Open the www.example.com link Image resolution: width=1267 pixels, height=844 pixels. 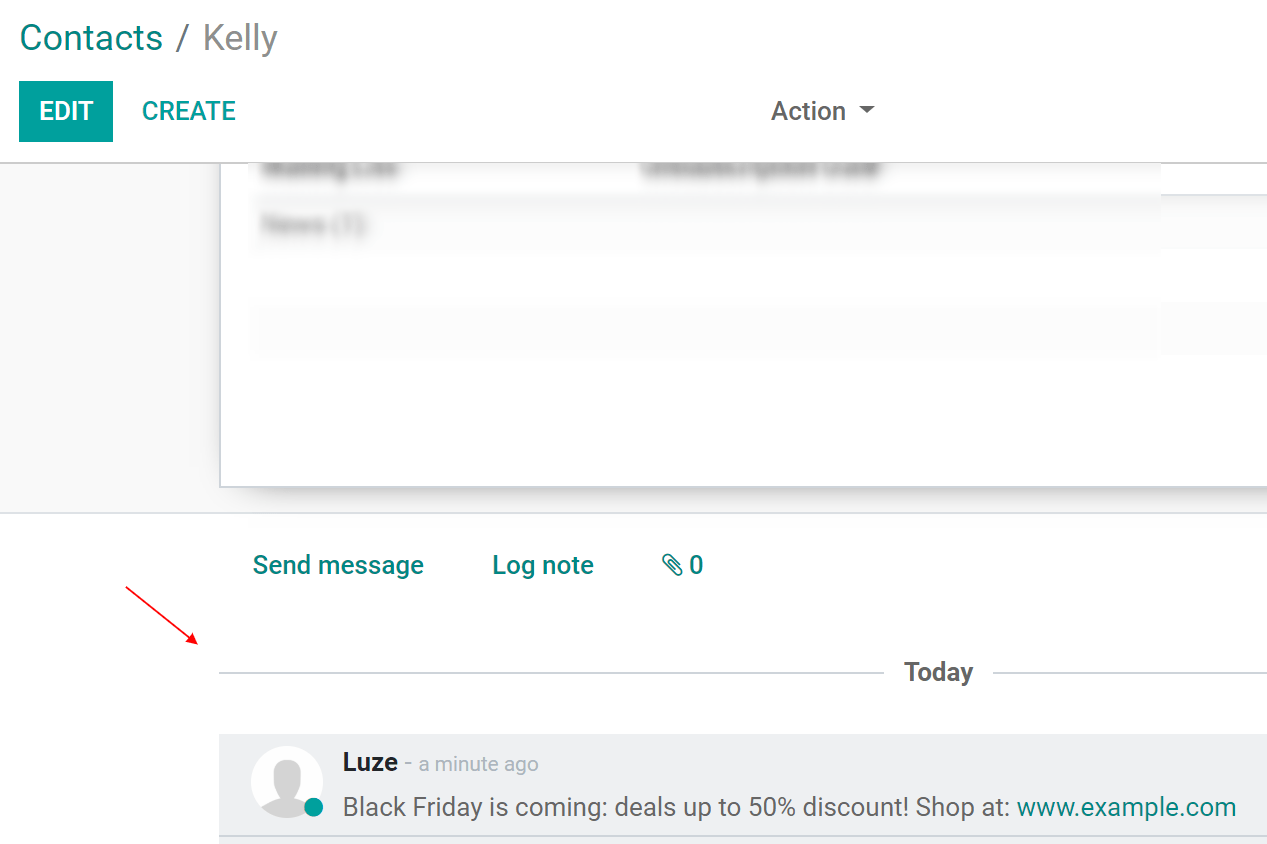(x=1126, y=807)
